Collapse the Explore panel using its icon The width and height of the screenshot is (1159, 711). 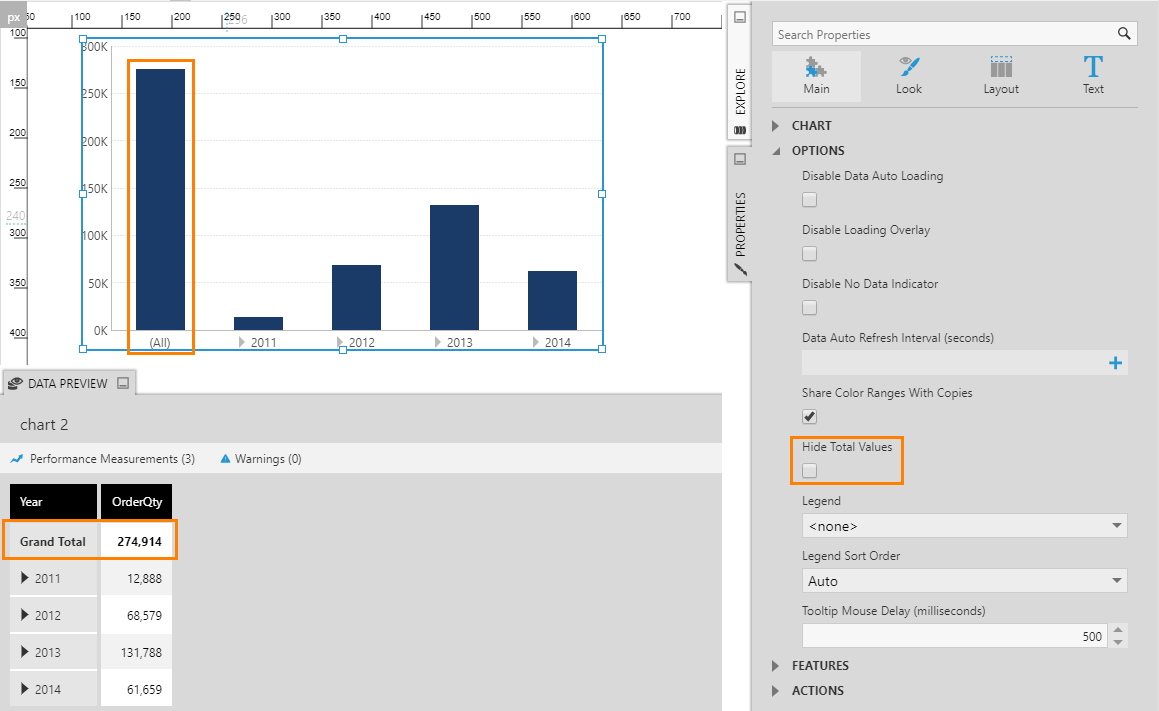click(740, 17)
